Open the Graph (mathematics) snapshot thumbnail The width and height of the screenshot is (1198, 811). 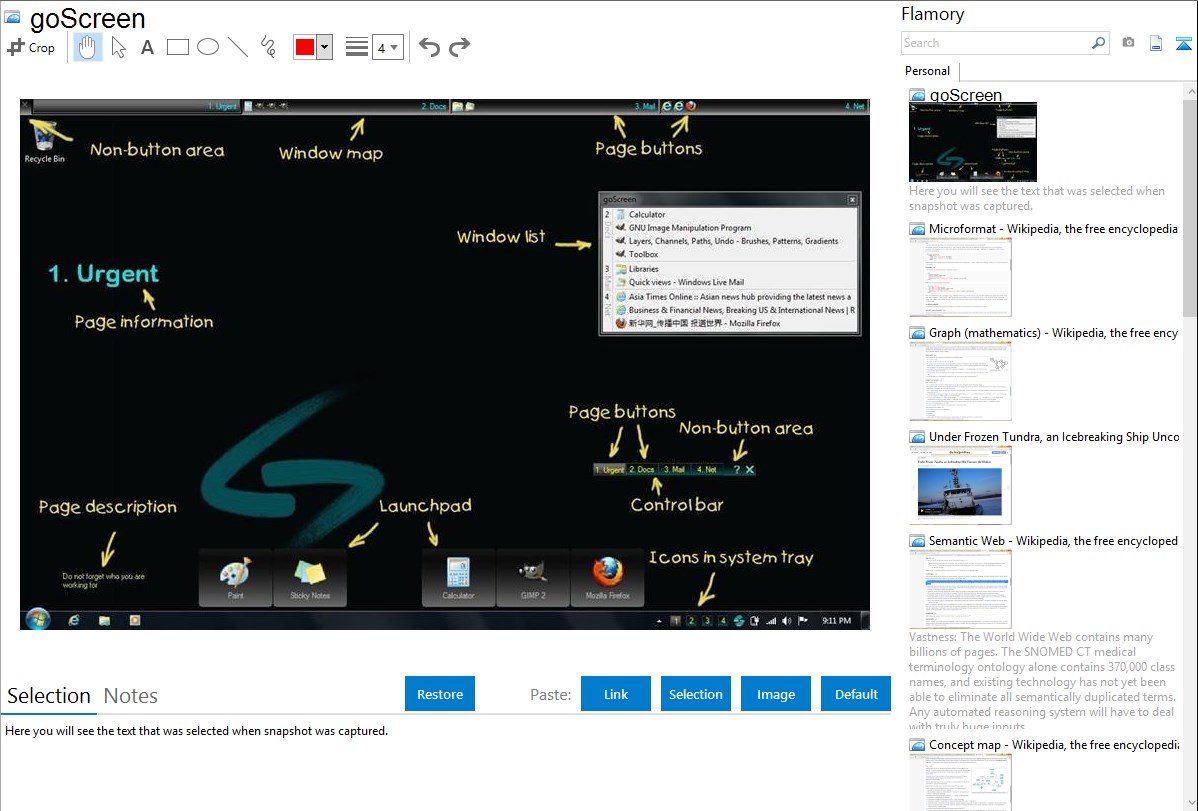960,381
